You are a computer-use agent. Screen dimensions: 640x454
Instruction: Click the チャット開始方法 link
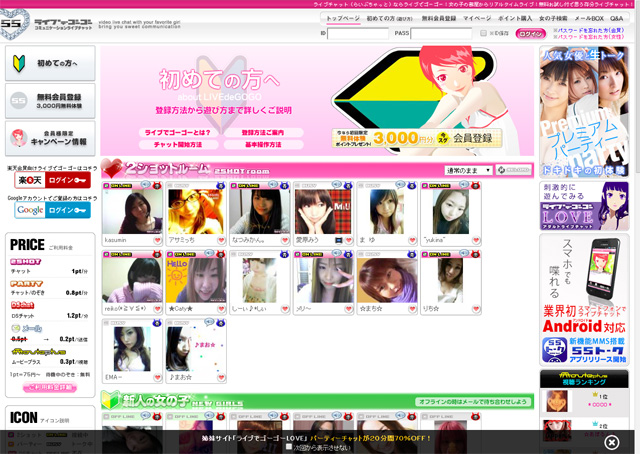[x=178, y=145]
